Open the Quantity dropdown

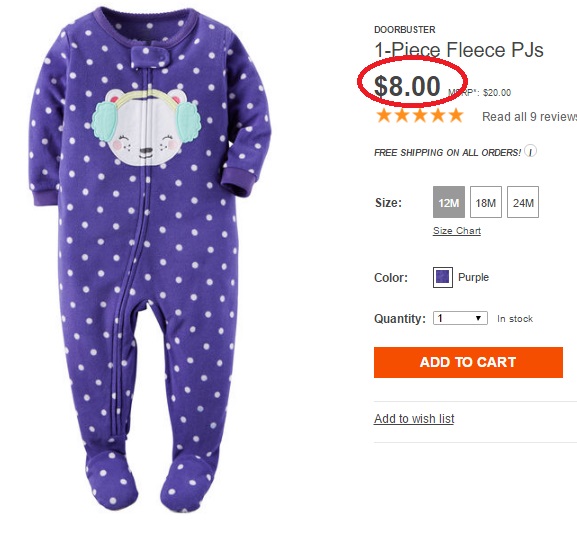pos(460,318)
